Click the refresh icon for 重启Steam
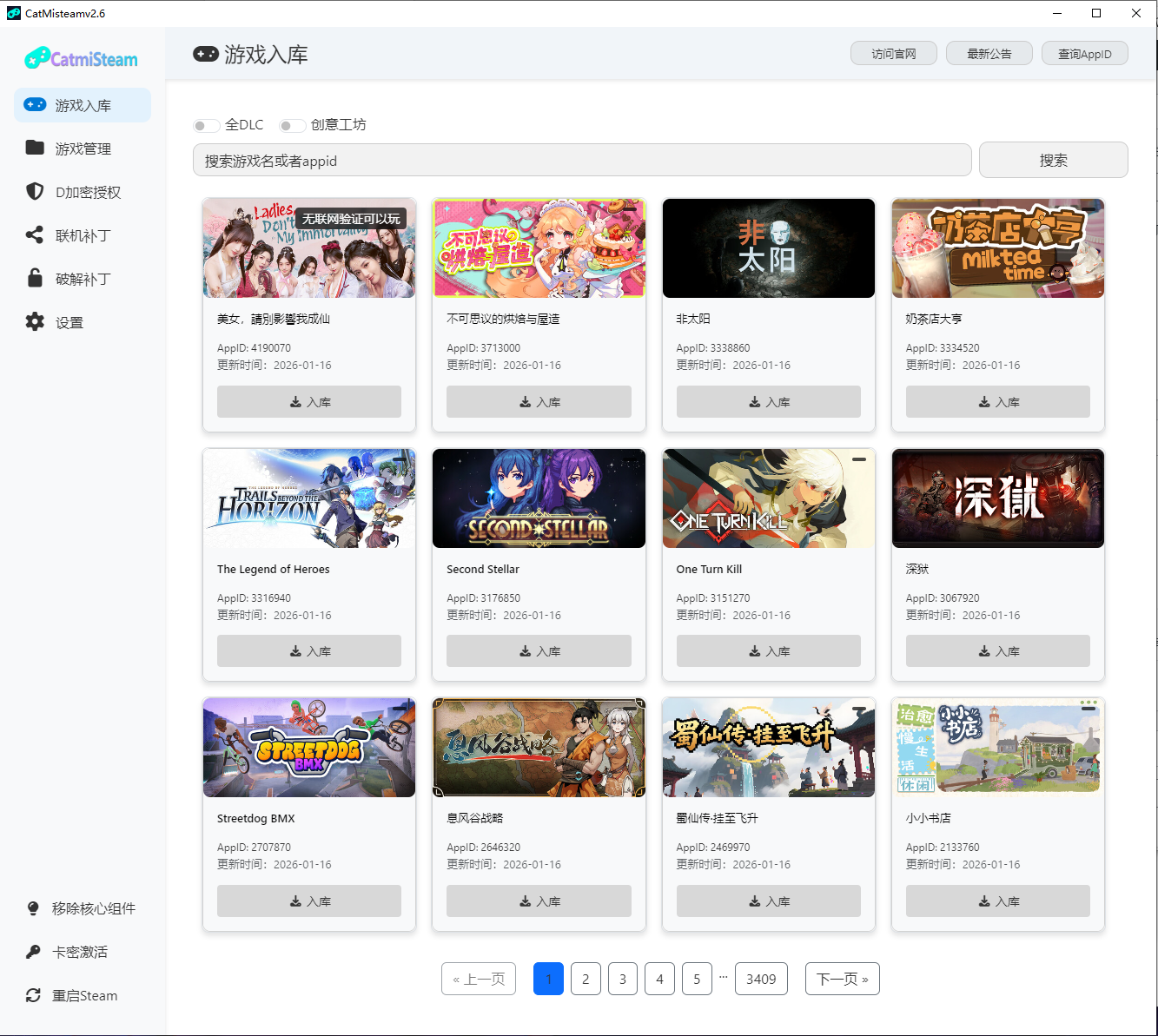 (33, 995)
